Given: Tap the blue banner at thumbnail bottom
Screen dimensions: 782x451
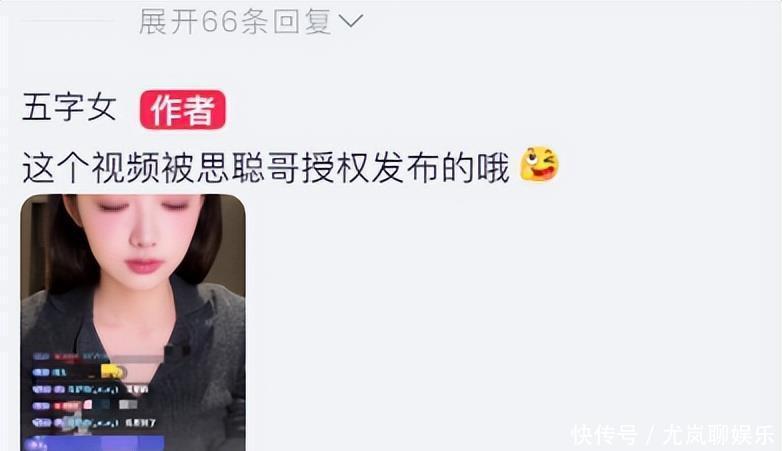Looking at the screenshot, I should [92, 443].
